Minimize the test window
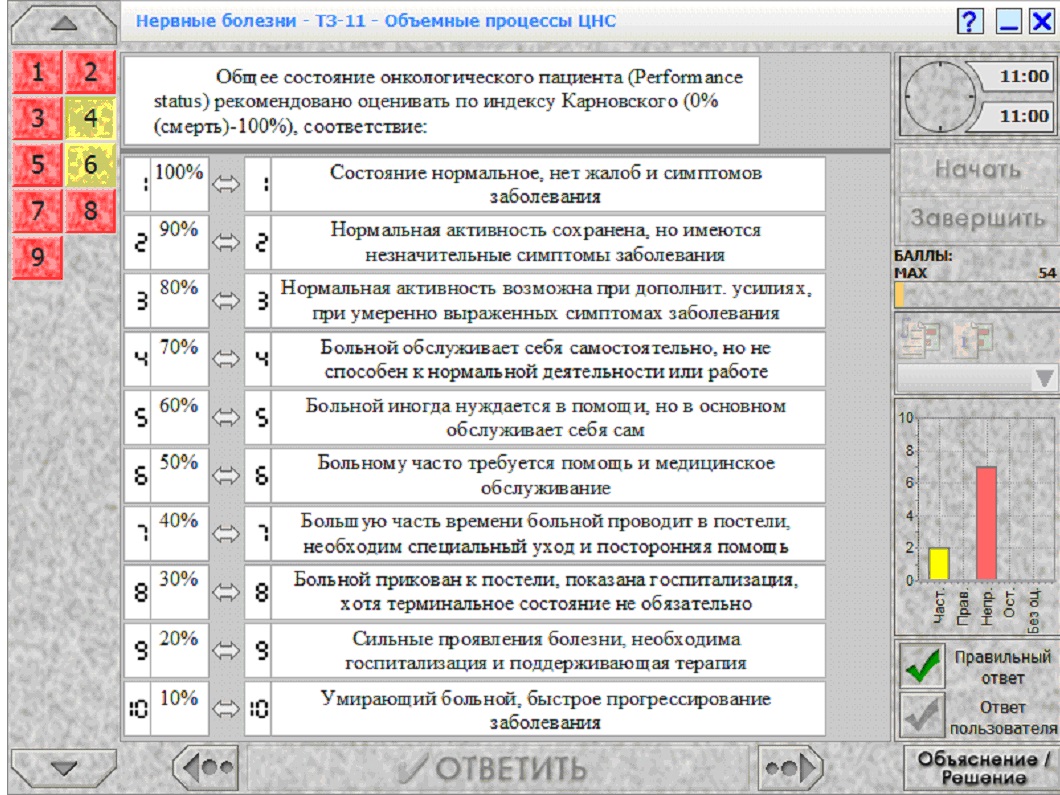Image resolution: width=1060 pixels, height=795 pixels. (x=1008, y=22)
